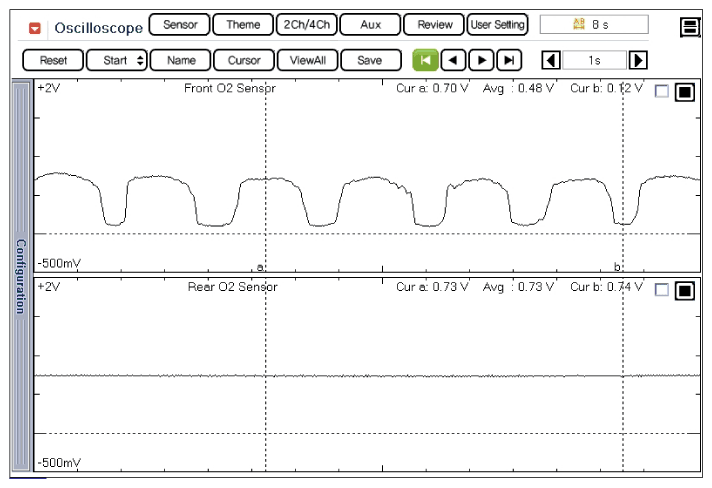Tick the Front O2 Sensor channel checkbox

[x=661, y=92]
